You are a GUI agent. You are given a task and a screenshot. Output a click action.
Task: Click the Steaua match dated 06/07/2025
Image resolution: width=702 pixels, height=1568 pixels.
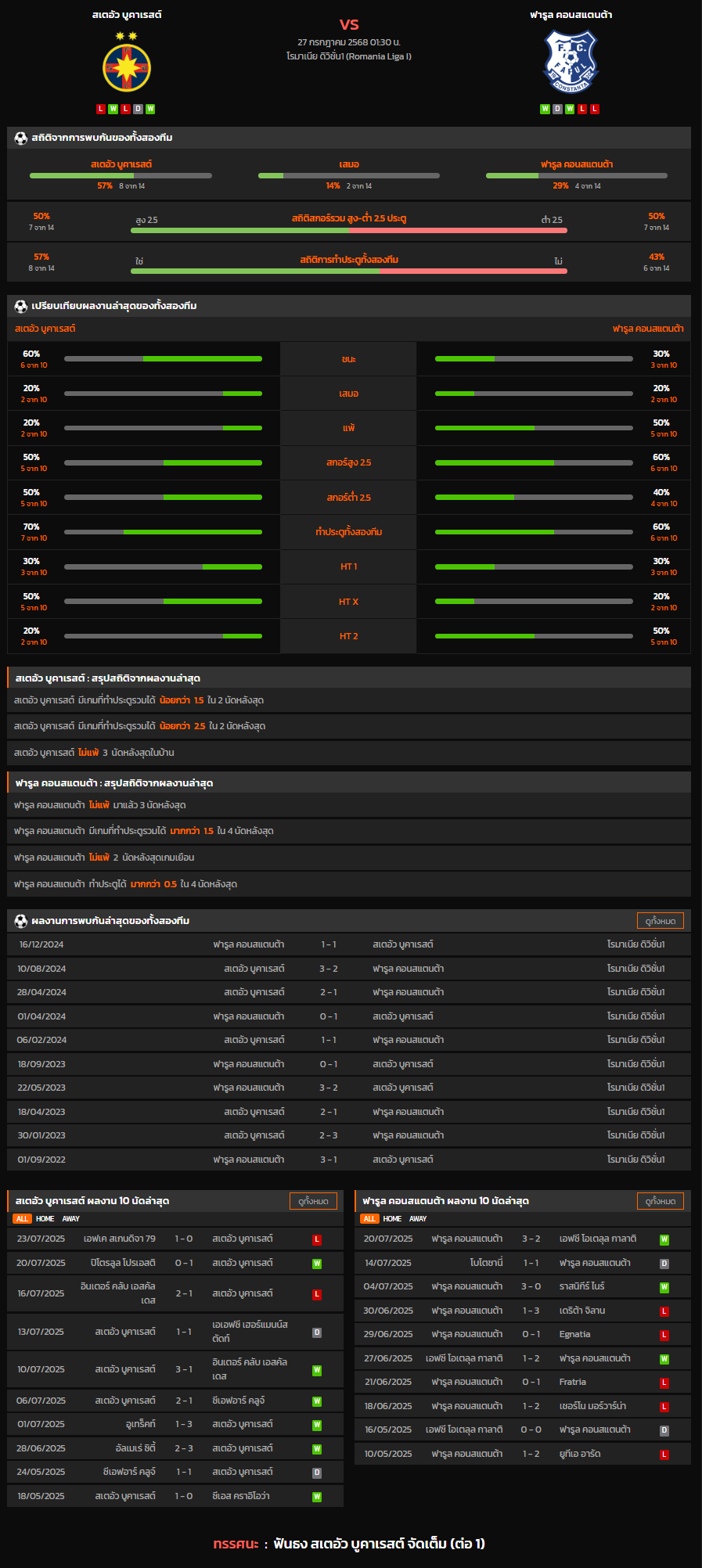(175, 1401)
